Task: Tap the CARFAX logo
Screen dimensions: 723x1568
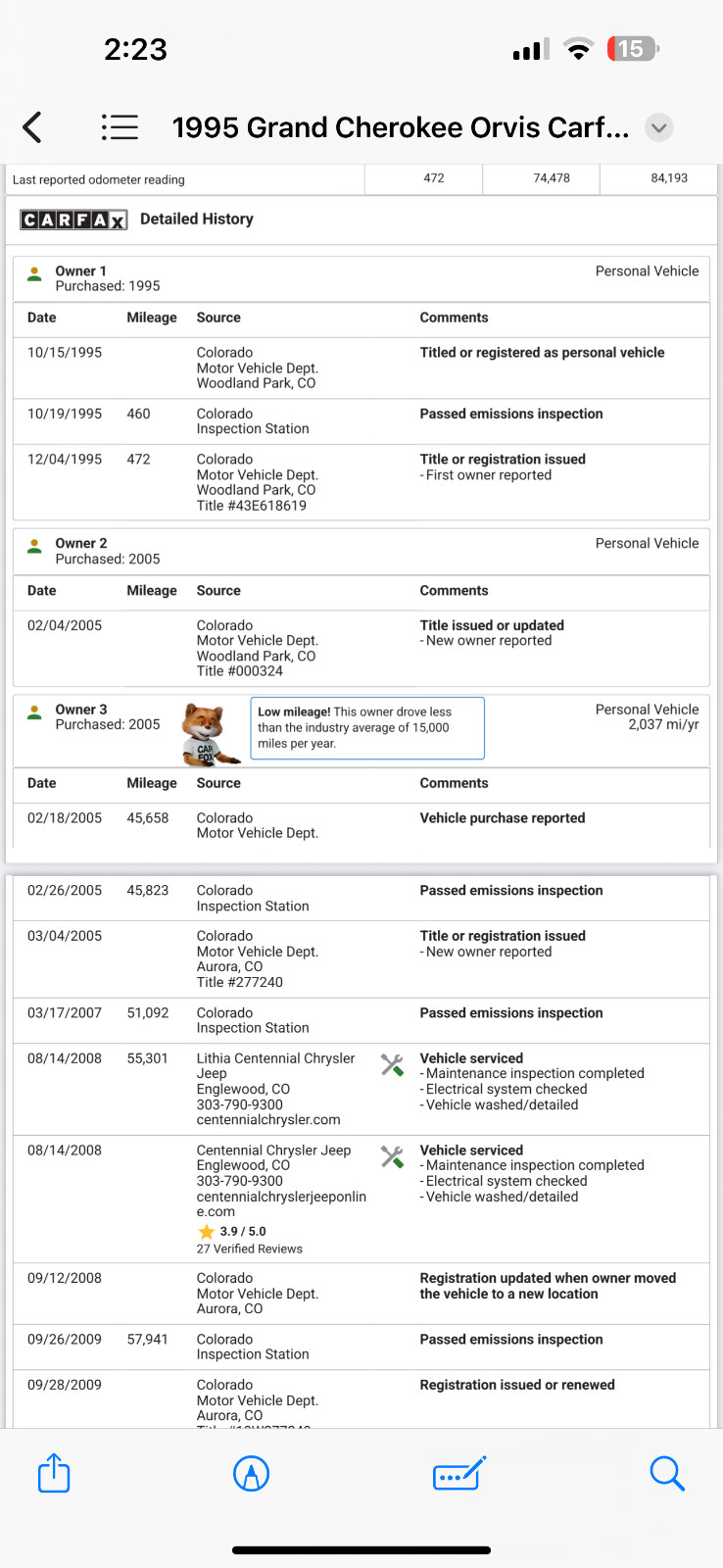Action: pos(73,220)
